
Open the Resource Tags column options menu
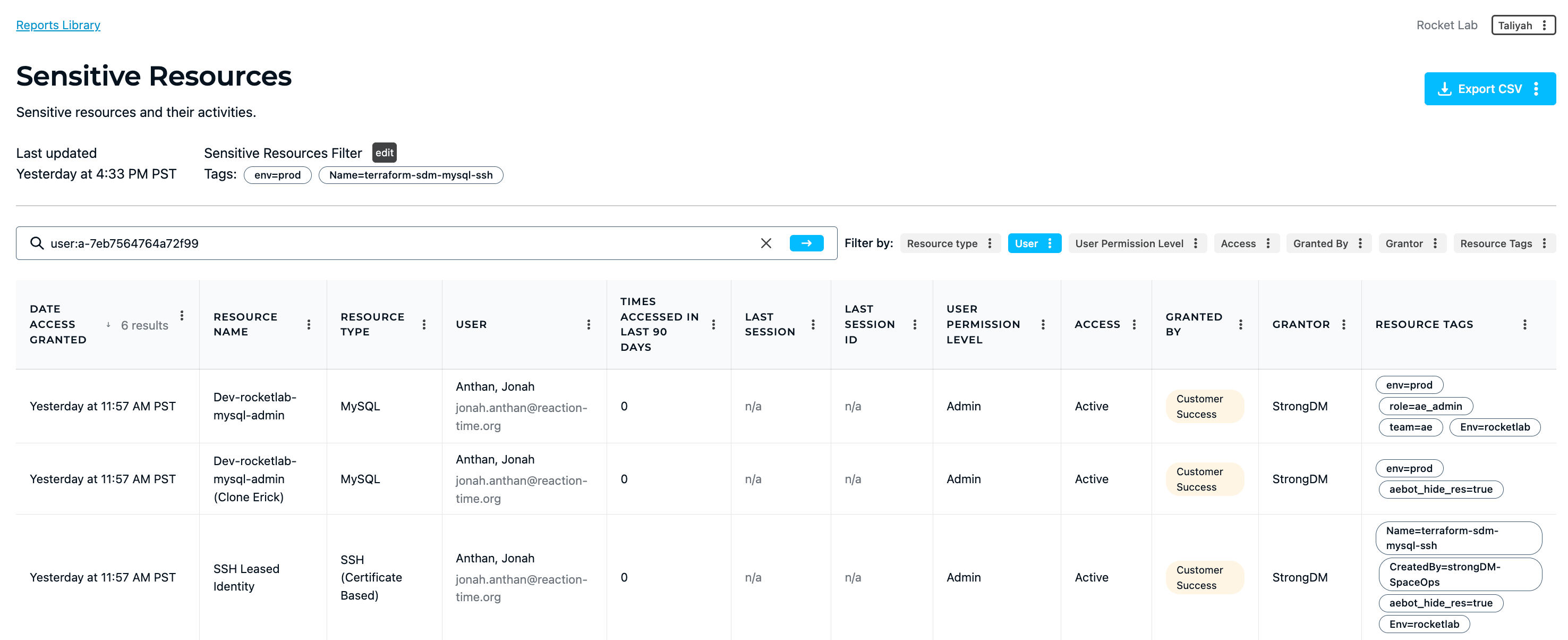(1524, 324)
